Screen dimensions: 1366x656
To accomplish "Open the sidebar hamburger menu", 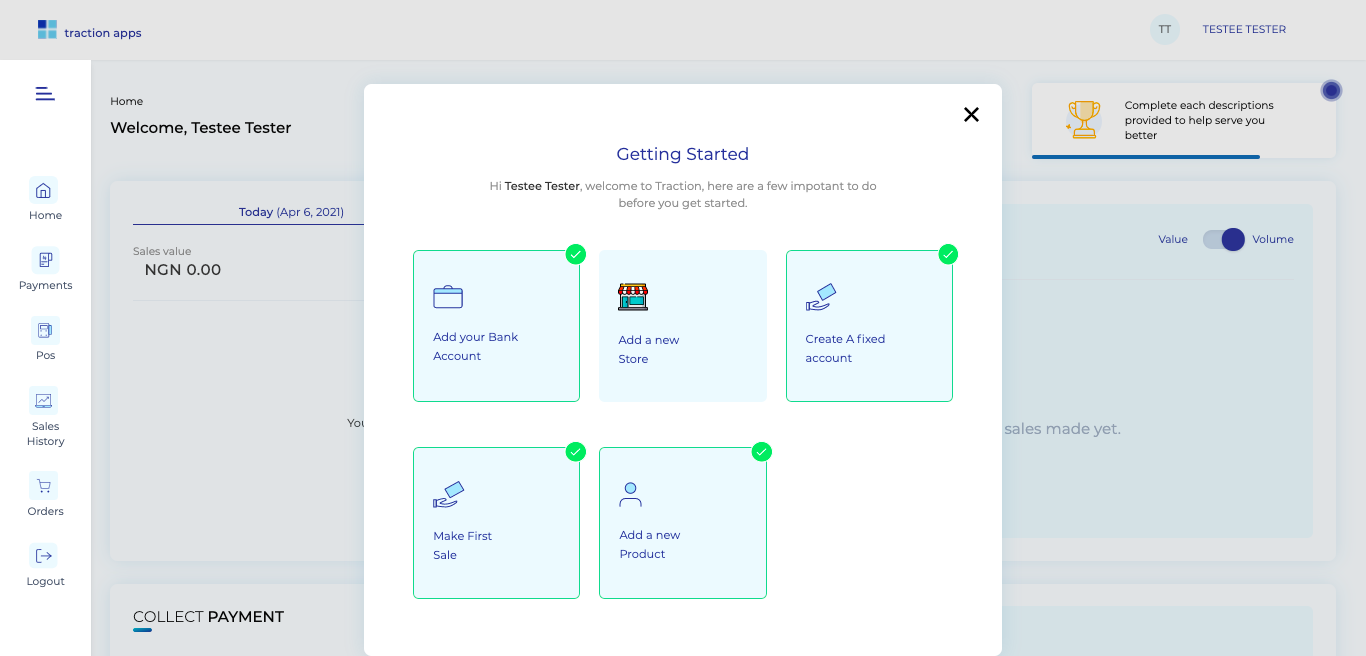I will click(45, 93).
